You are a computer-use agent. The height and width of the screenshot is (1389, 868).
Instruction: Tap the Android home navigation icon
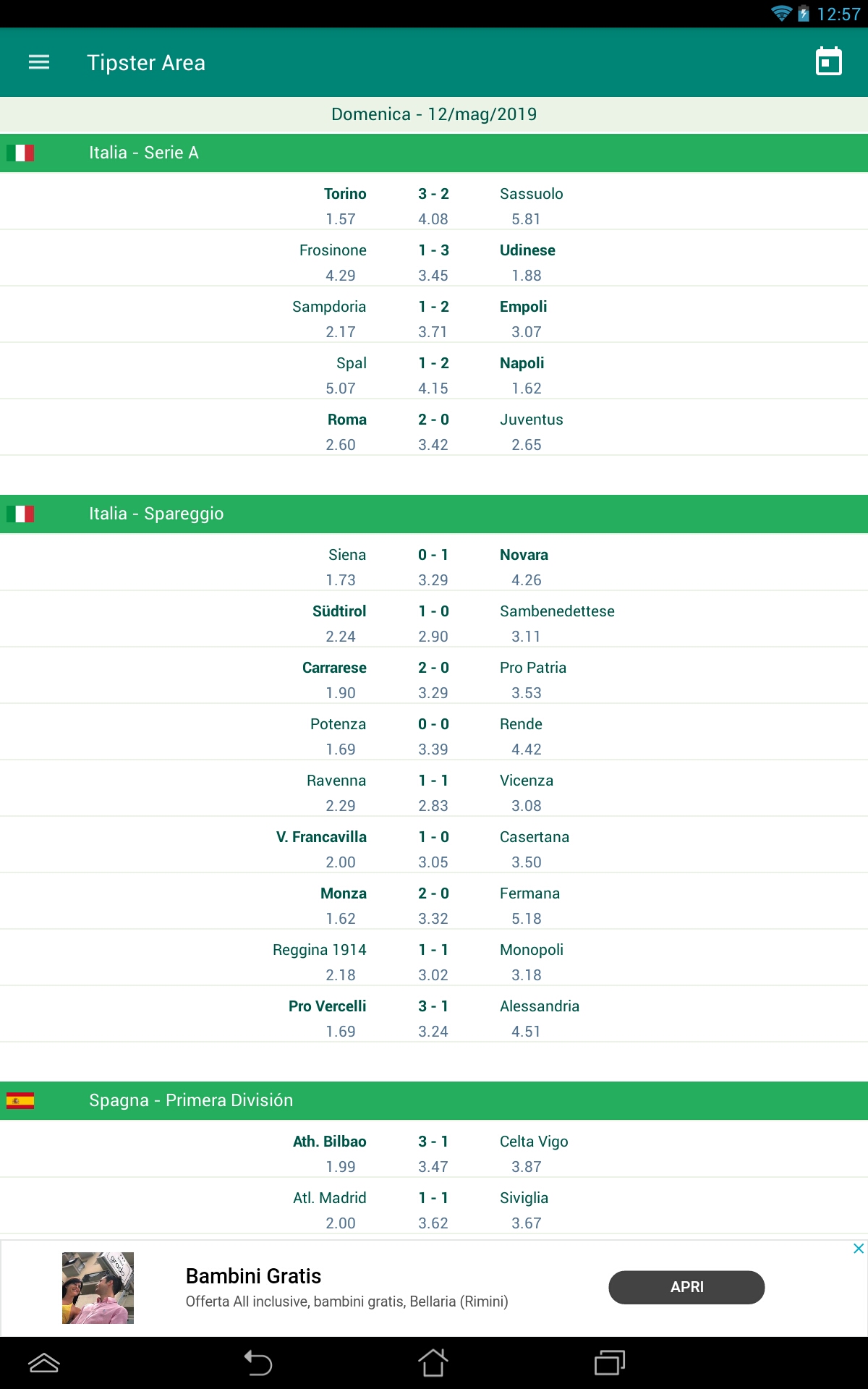[433, 1363]
